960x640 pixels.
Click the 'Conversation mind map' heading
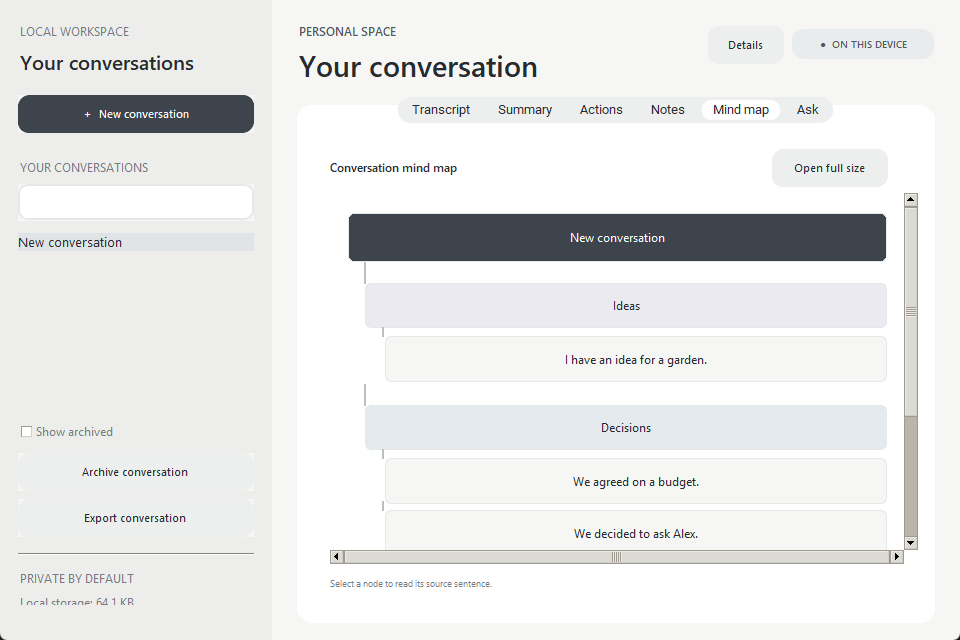(393, 168)
